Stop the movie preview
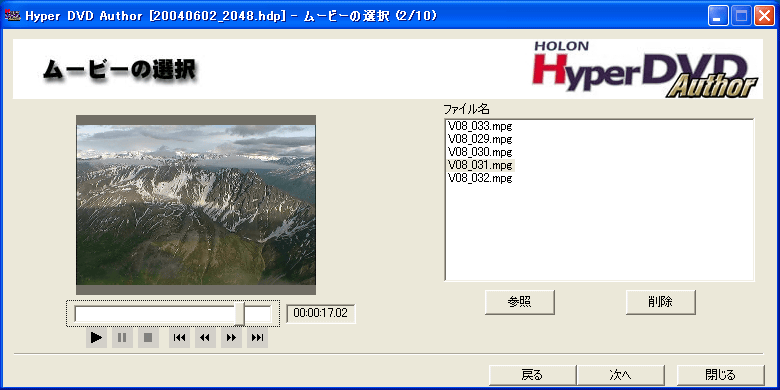The image size is (780, 390). coord(148,338)
